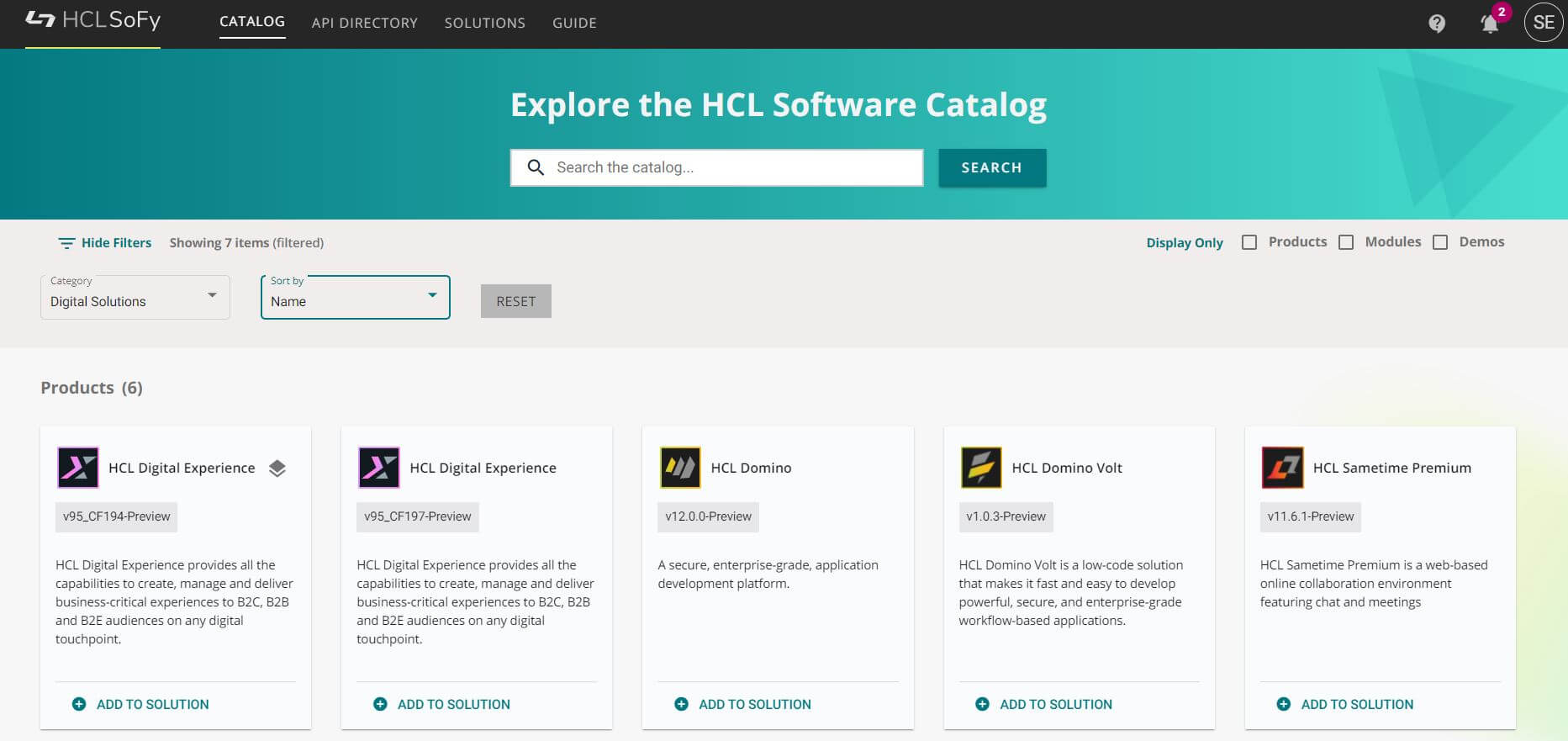Open the notifications bell icon

1490,24
